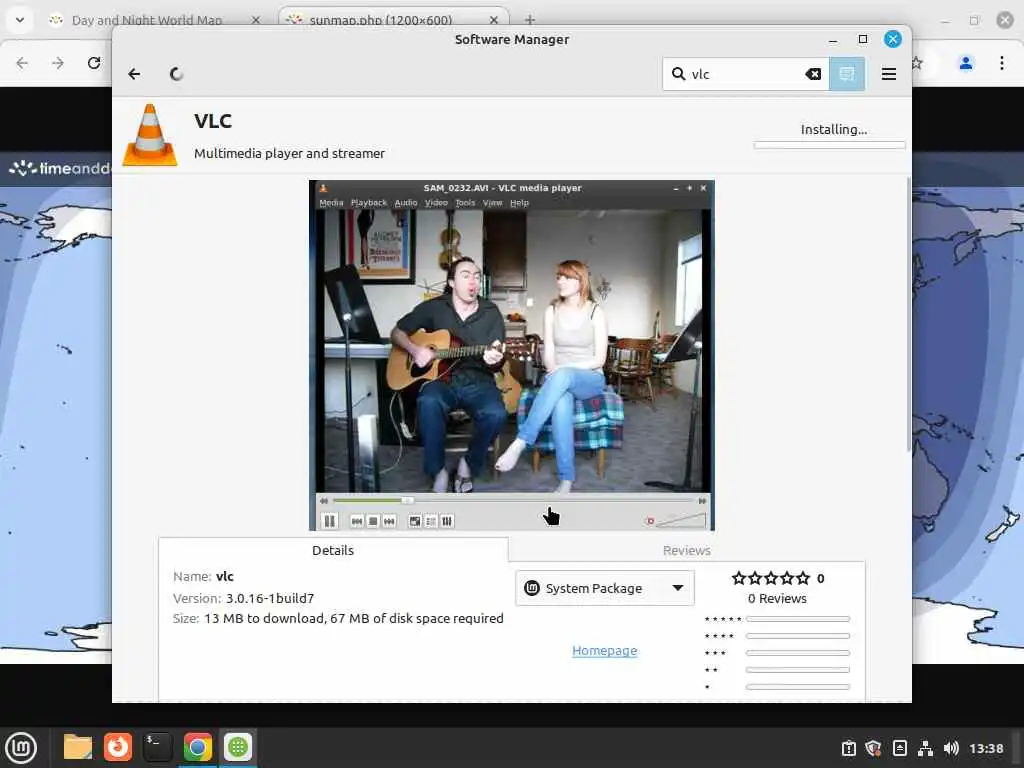1024x768 pixels.
Task: Clear the 'vlc' search text
Action: 813,74
